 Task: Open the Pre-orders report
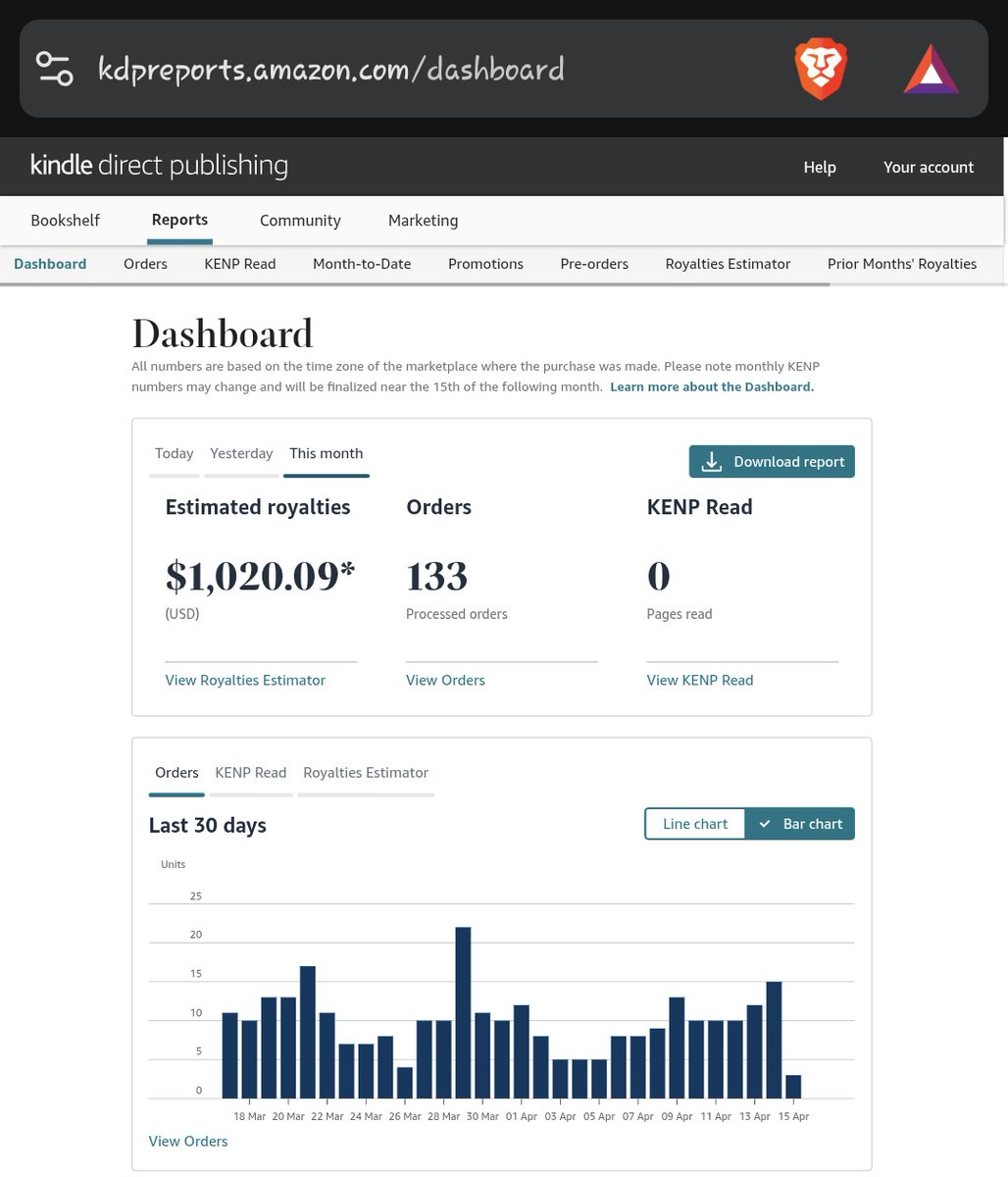point(594,264)
